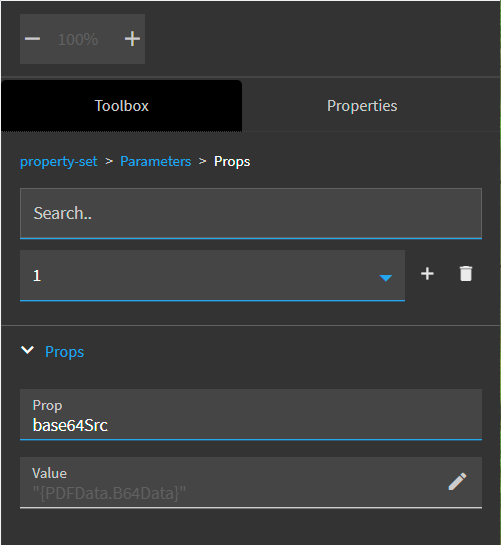Image resolution: width=501 pixels, height=545 pixels.
Task: Add a new prop entry with the plus icon
Action: 427,274
